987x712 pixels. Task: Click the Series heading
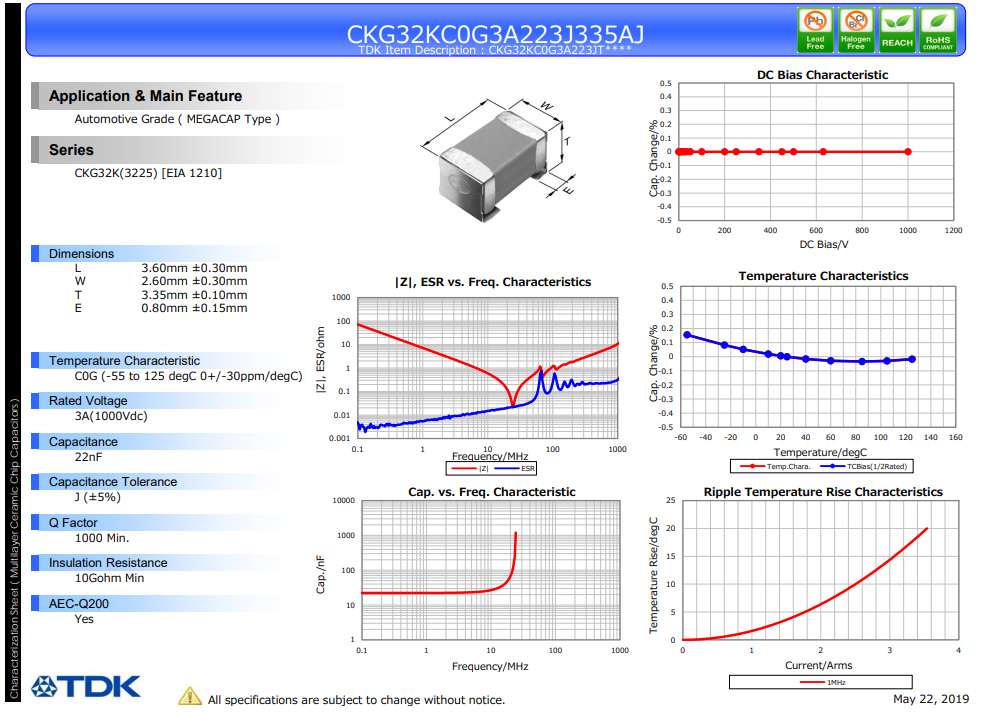click(x=71, y=150)
